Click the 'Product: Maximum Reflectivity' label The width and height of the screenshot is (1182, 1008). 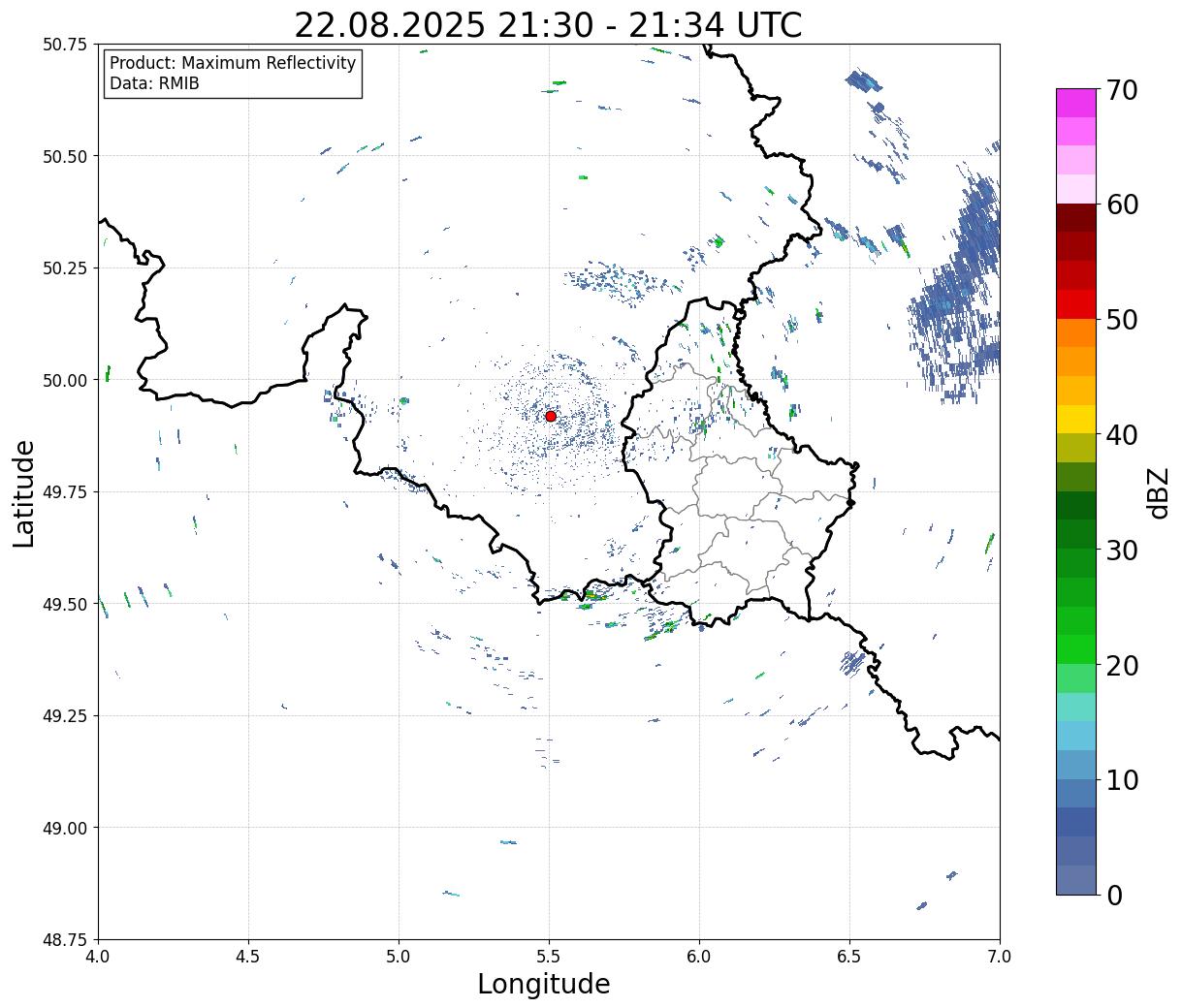tap(233, 63)
